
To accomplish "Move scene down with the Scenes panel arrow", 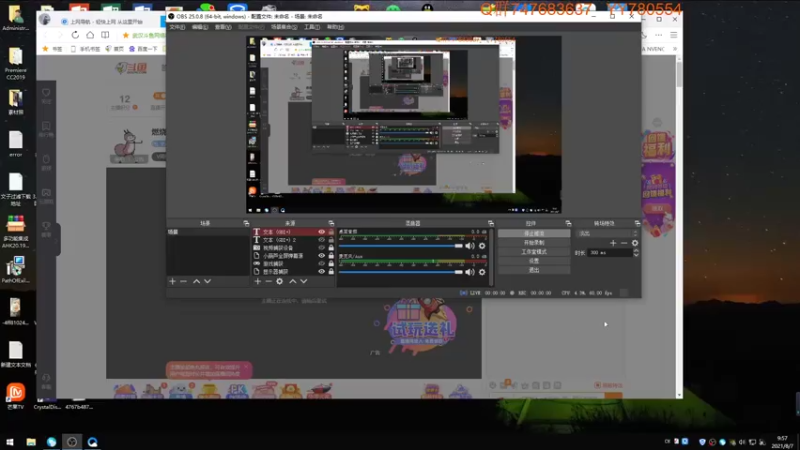I will pyautogui.click(x=208, y=281).
